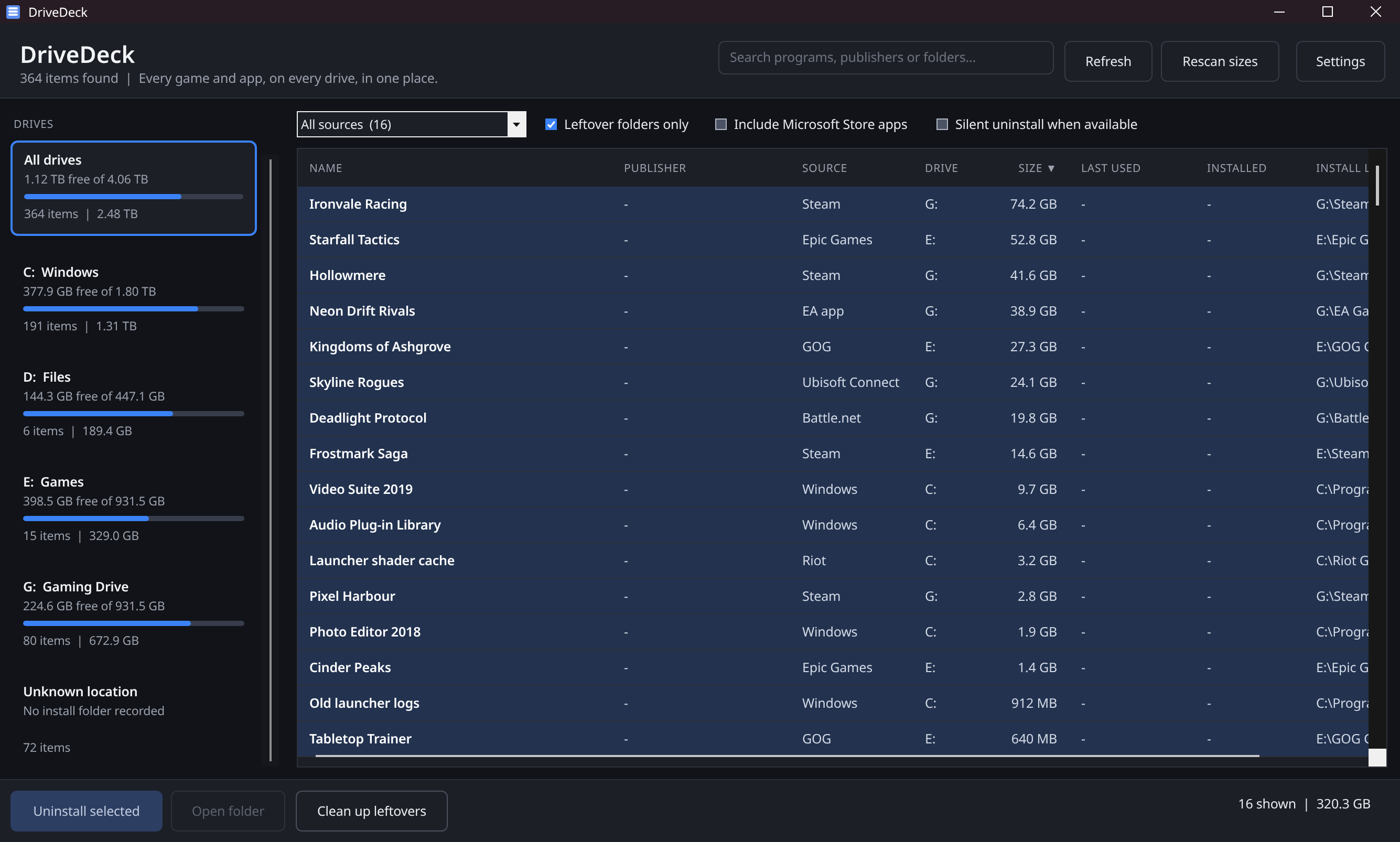
Task: Click the Rescan sizes button
Action: 1220,61
